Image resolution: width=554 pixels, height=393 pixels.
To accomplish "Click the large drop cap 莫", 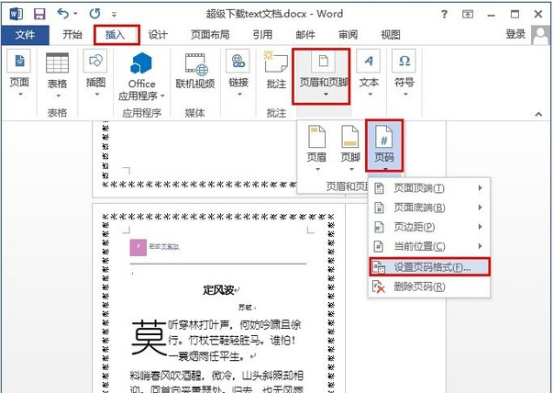I will click(149, 337).
